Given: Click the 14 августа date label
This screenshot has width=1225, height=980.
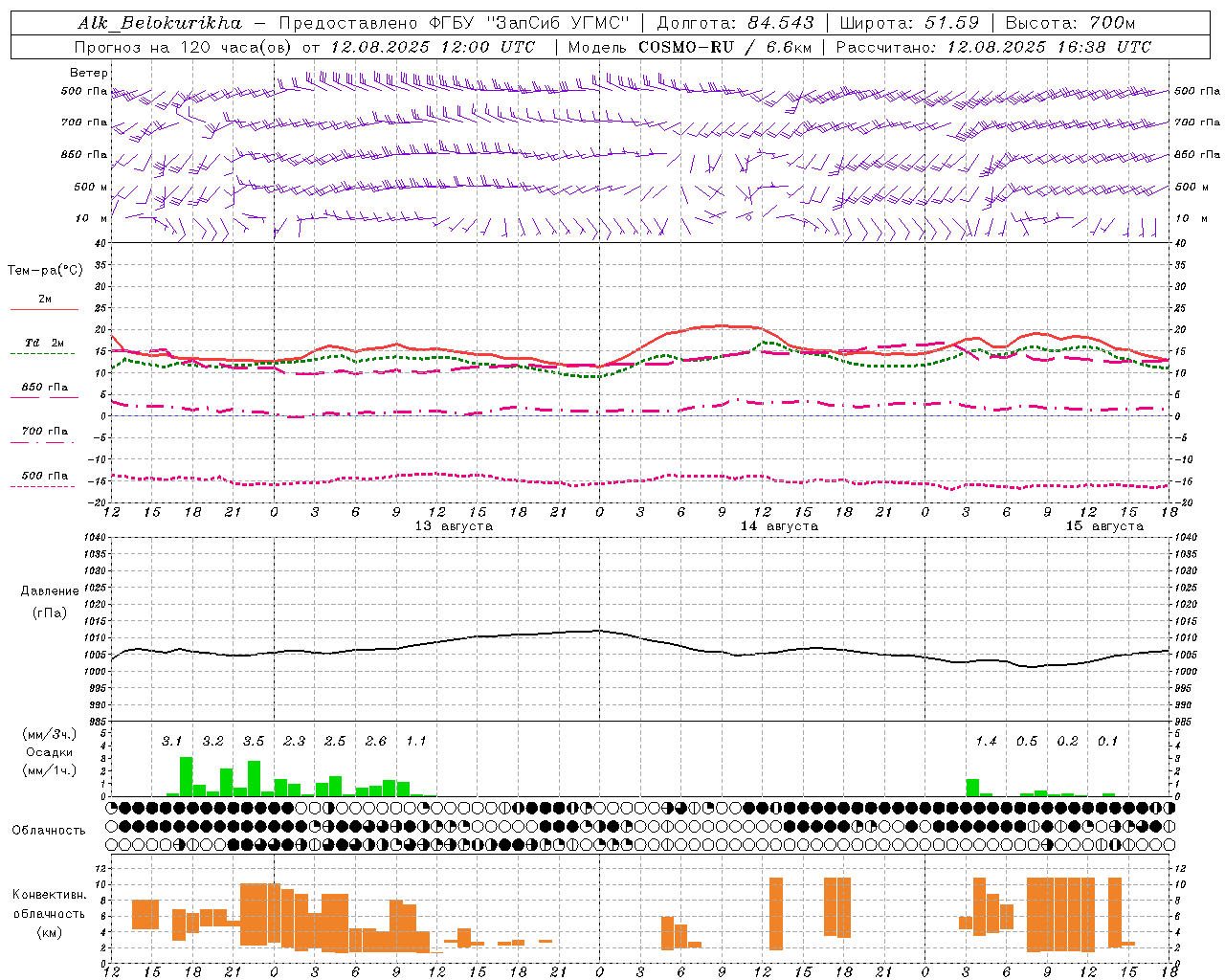Looking at the screenshot, I should click(x=779, y=526).
